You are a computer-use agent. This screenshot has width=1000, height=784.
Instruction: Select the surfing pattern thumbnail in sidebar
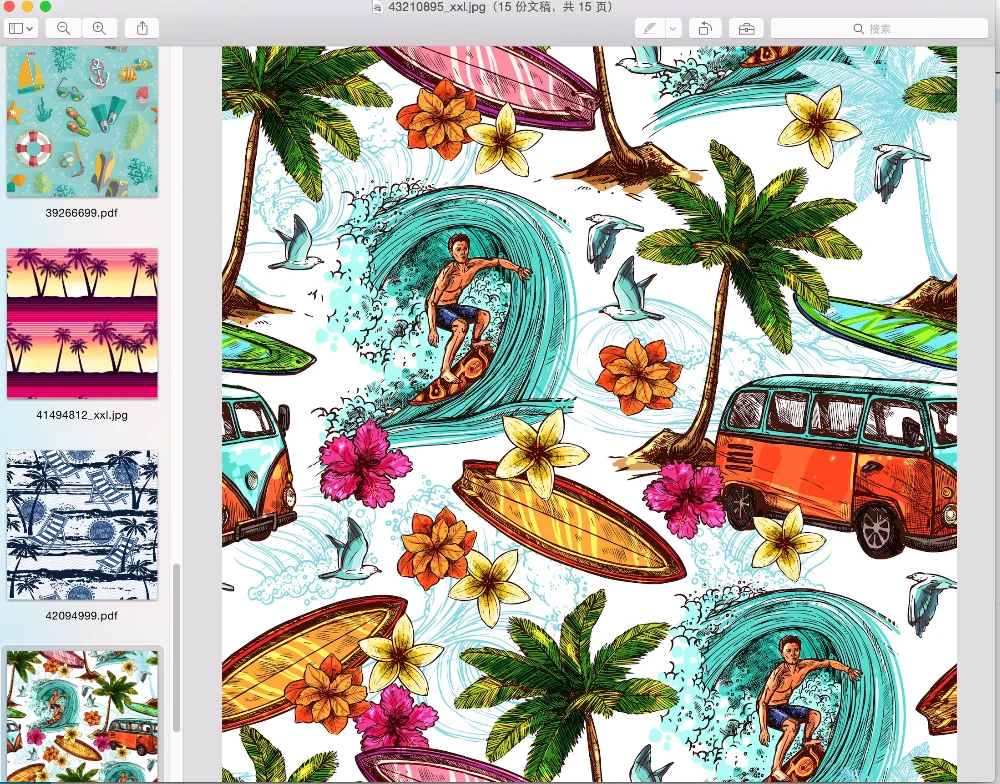click(82, 716)
